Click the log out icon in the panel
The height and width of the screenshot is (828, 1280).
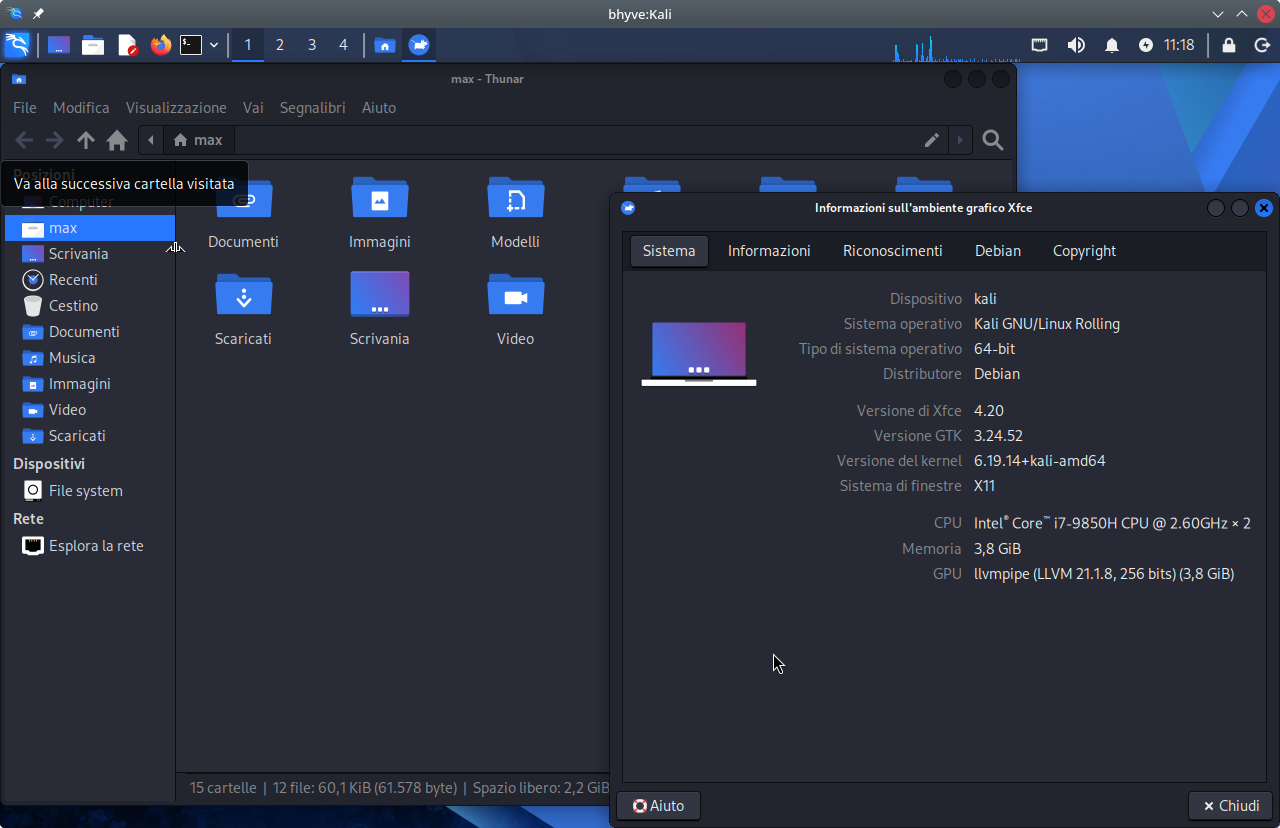(x=1262, y=45)
